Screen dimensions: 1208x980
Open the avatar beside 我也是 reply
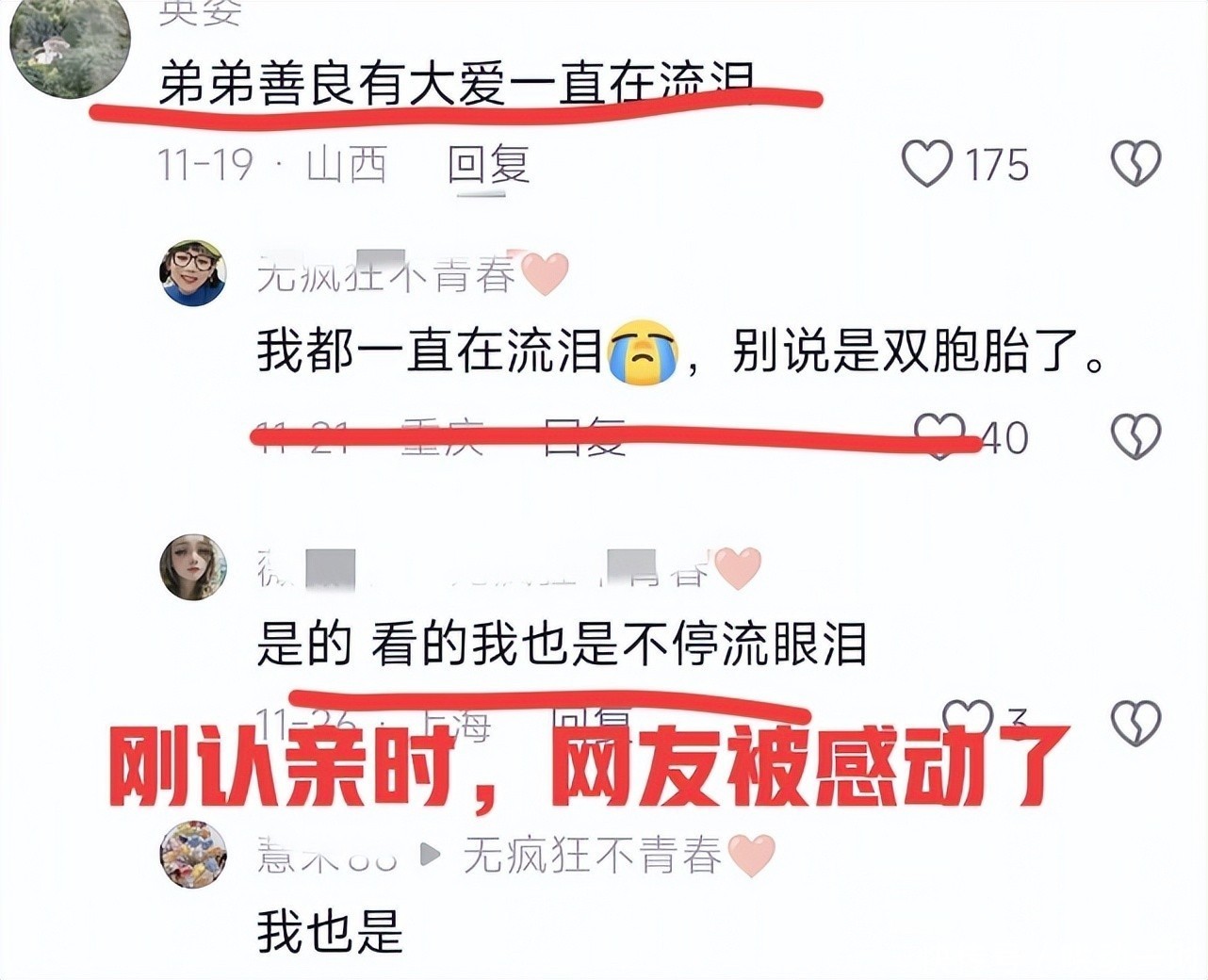[193, 854]
